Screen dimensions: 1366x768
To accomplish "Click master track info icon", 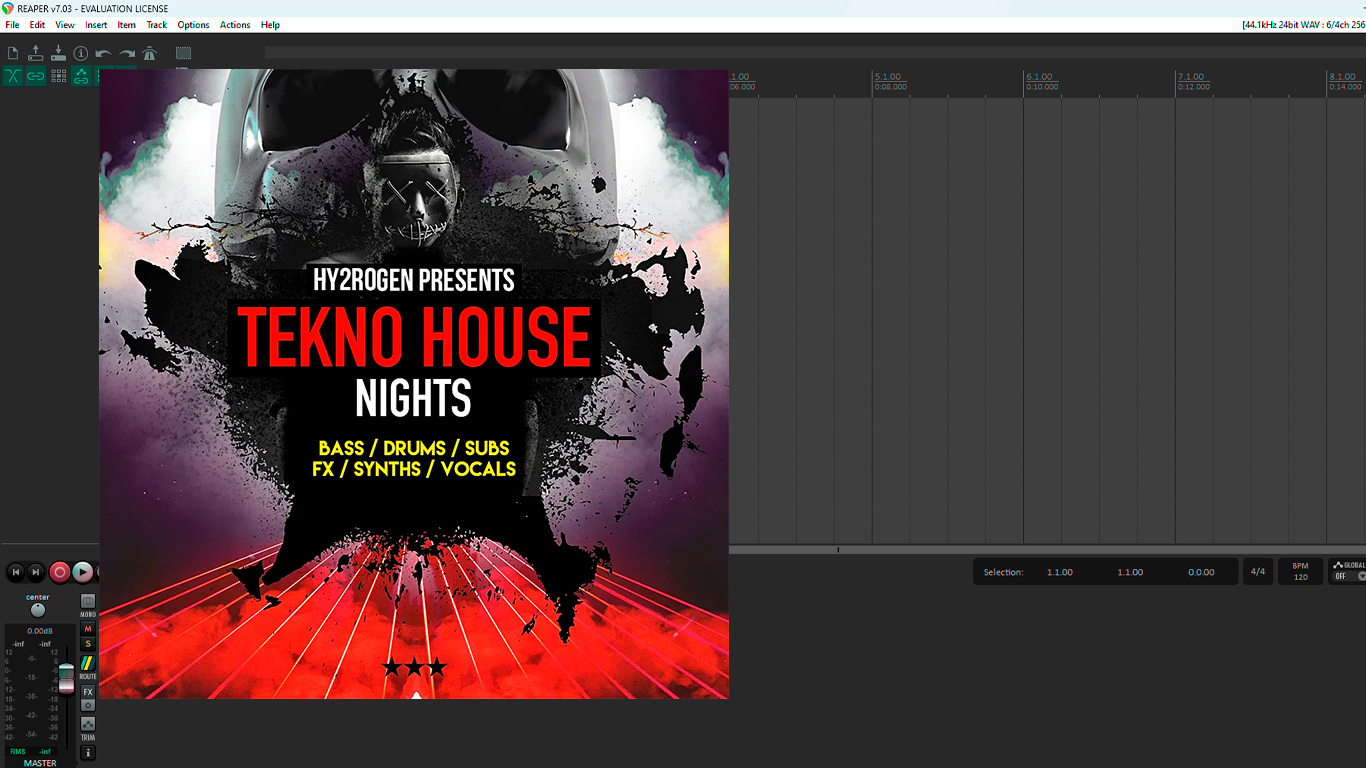I will 88,753.
